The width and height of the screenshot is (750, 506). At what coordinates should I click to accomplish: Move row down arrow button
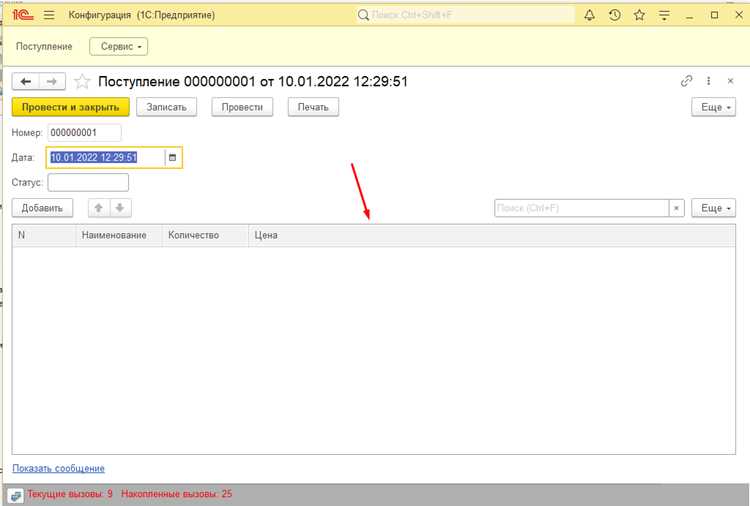[x=120, y=208]
